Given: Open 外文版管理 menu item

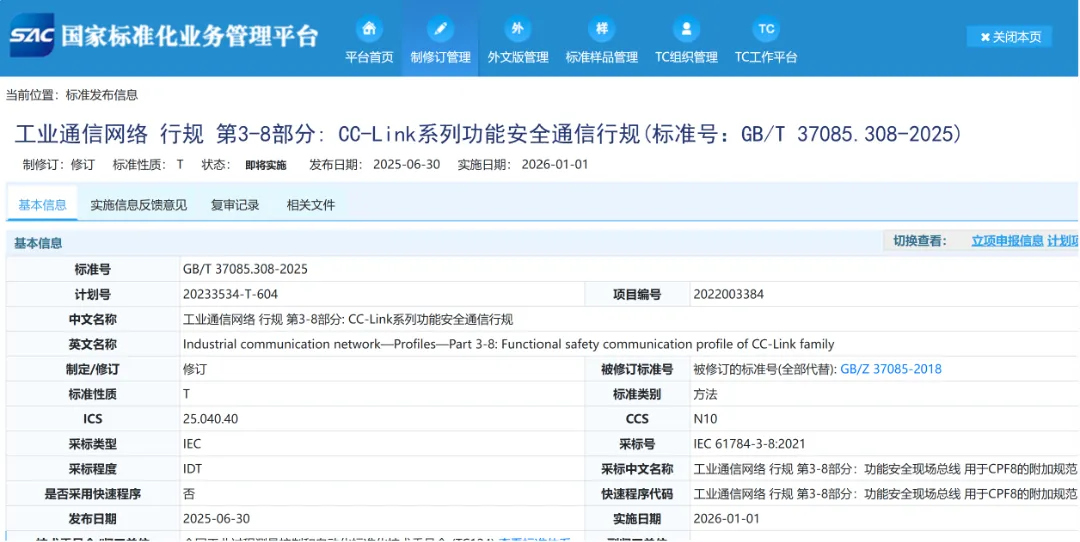Looking at the screenshot, I should point(518,58).
